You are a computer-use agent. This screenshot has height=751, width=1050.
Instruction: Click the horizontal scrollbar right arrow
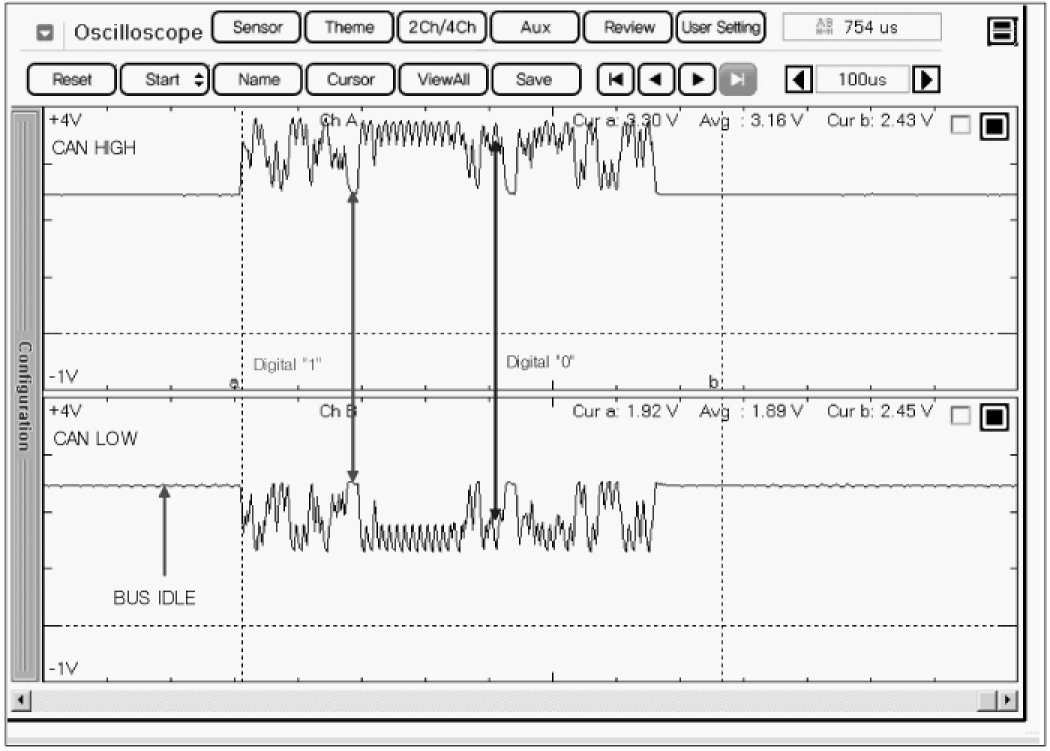tap(1008, 701)
